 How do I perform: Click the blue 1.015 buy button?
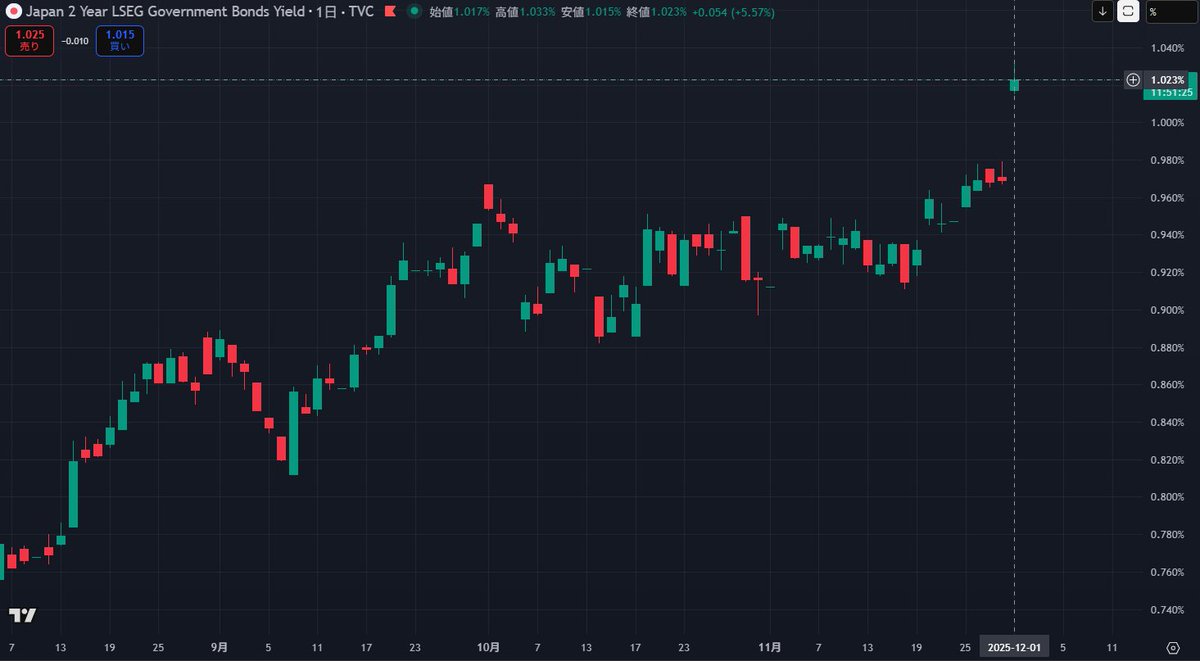[120, 41]
